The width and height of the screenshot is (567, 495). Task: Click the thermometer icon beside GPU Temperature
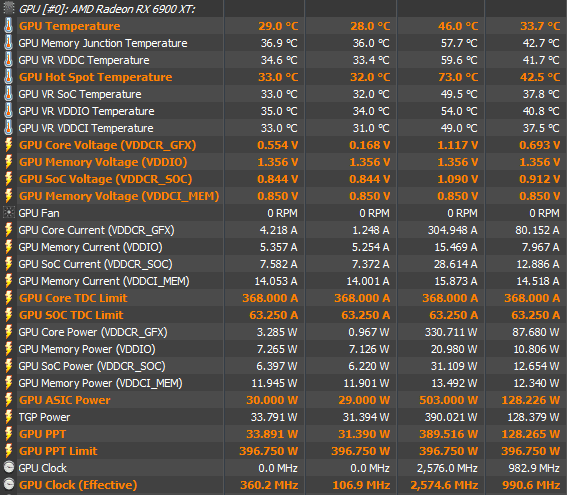pos(8,26)
